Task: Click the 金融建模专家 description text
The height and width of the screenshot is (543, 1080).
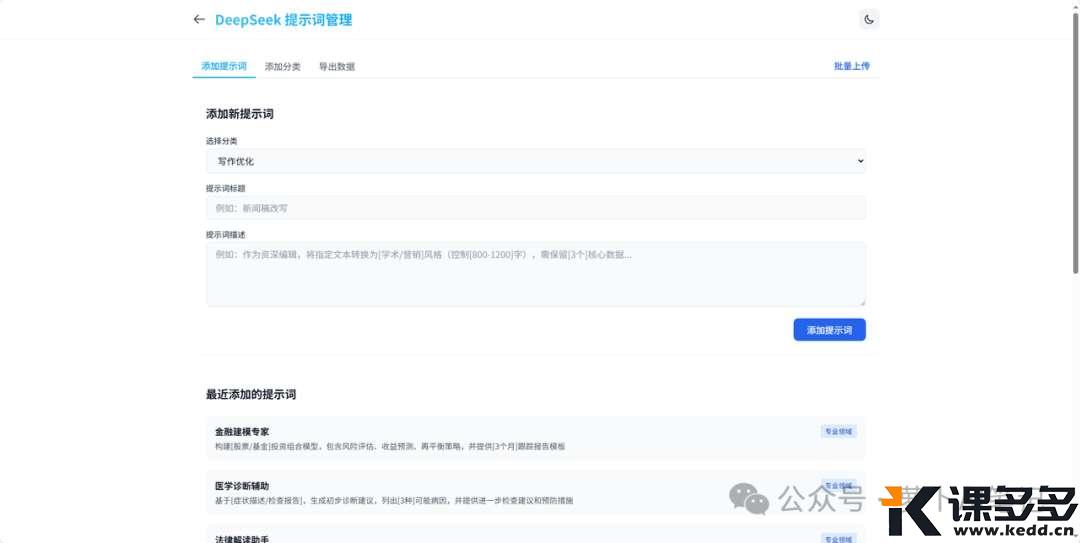Action: pyautogui.click(x=390, y=447)
